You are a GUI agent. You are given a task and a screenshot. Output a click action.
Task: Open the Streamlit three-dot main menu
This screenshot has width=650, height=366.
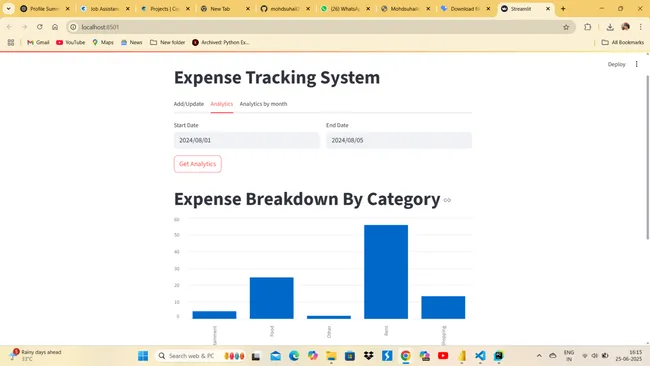(x=636, y=64)
